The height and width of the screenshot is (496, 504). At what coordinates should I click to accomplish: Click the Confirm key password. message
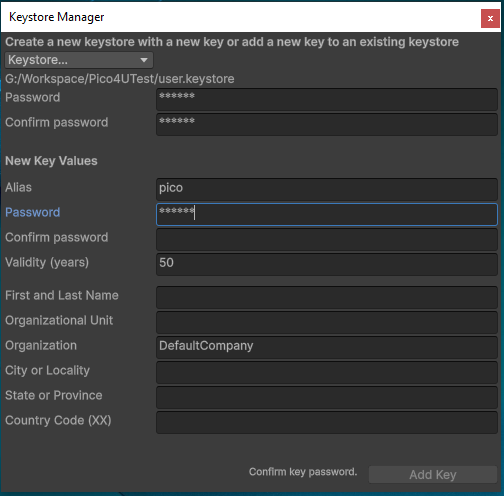[x=303, y=472]
